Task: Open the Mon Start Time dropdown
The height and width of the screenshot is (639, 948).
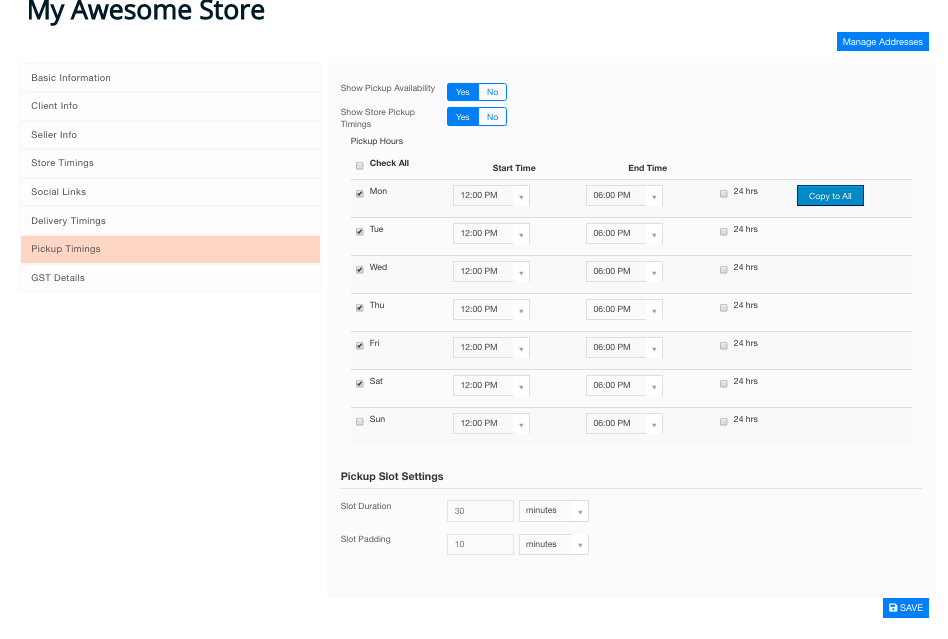Action: pos(491,195)
